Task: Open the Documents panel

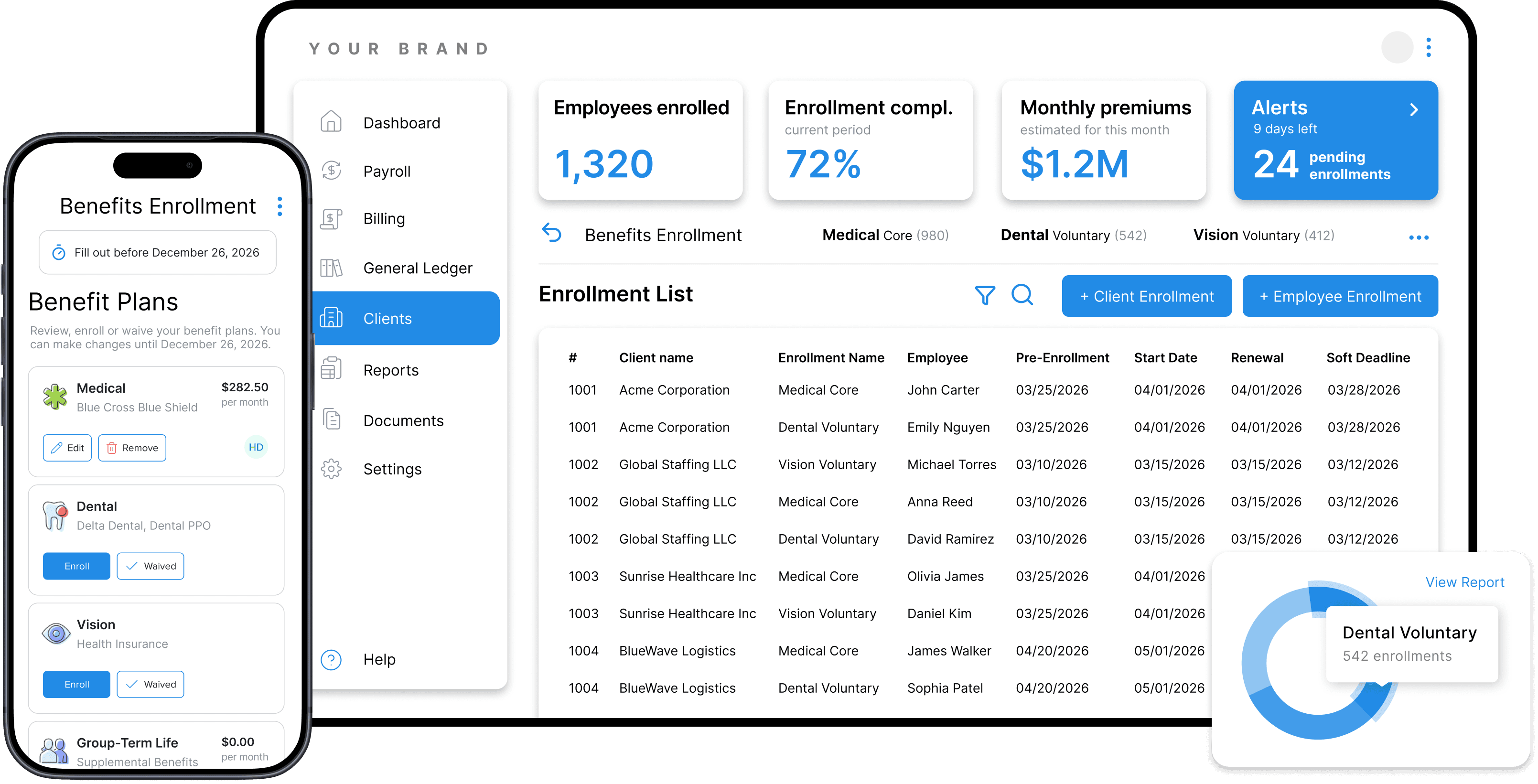Action: coord(403,420)
